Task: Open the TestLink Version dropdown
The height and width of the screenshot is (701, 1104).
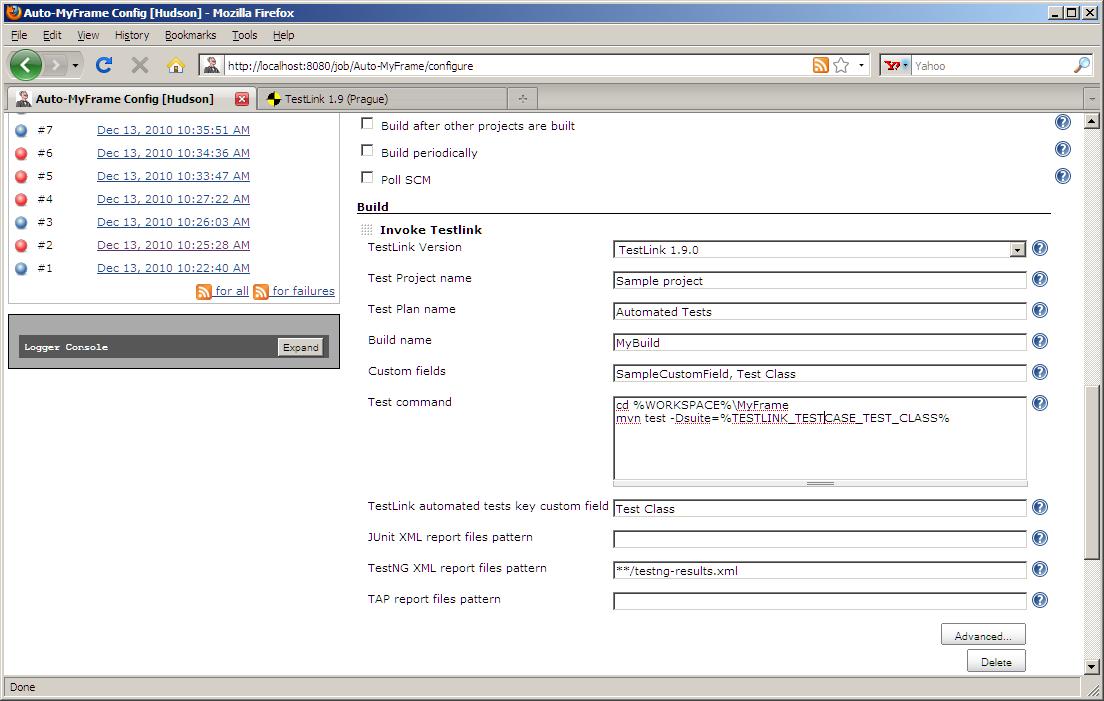Action: coord(1017,250)
